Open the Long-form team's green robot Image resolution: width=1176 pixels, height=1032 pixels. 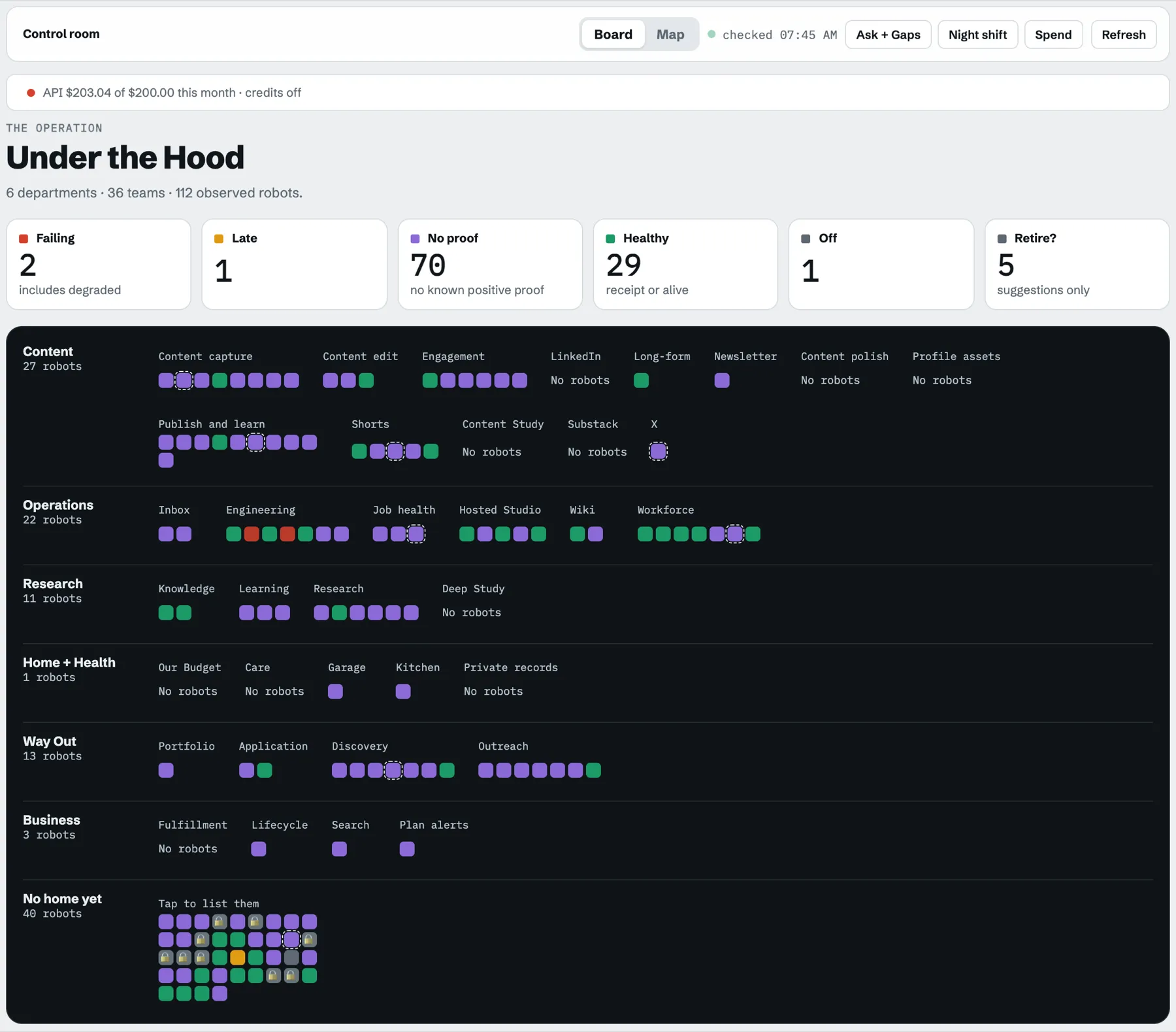point(642,380)
